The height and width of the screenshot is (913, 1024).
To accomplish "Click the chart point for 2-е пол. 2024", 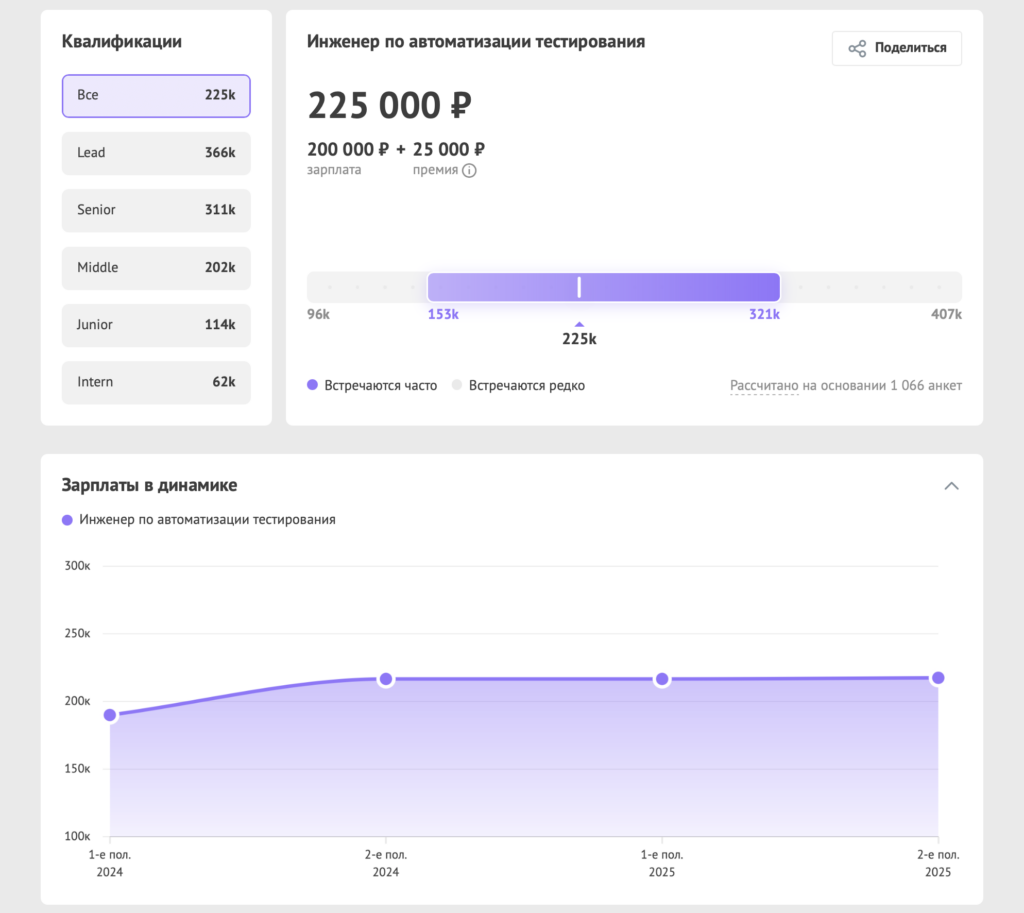I will [x=386, y=680].
